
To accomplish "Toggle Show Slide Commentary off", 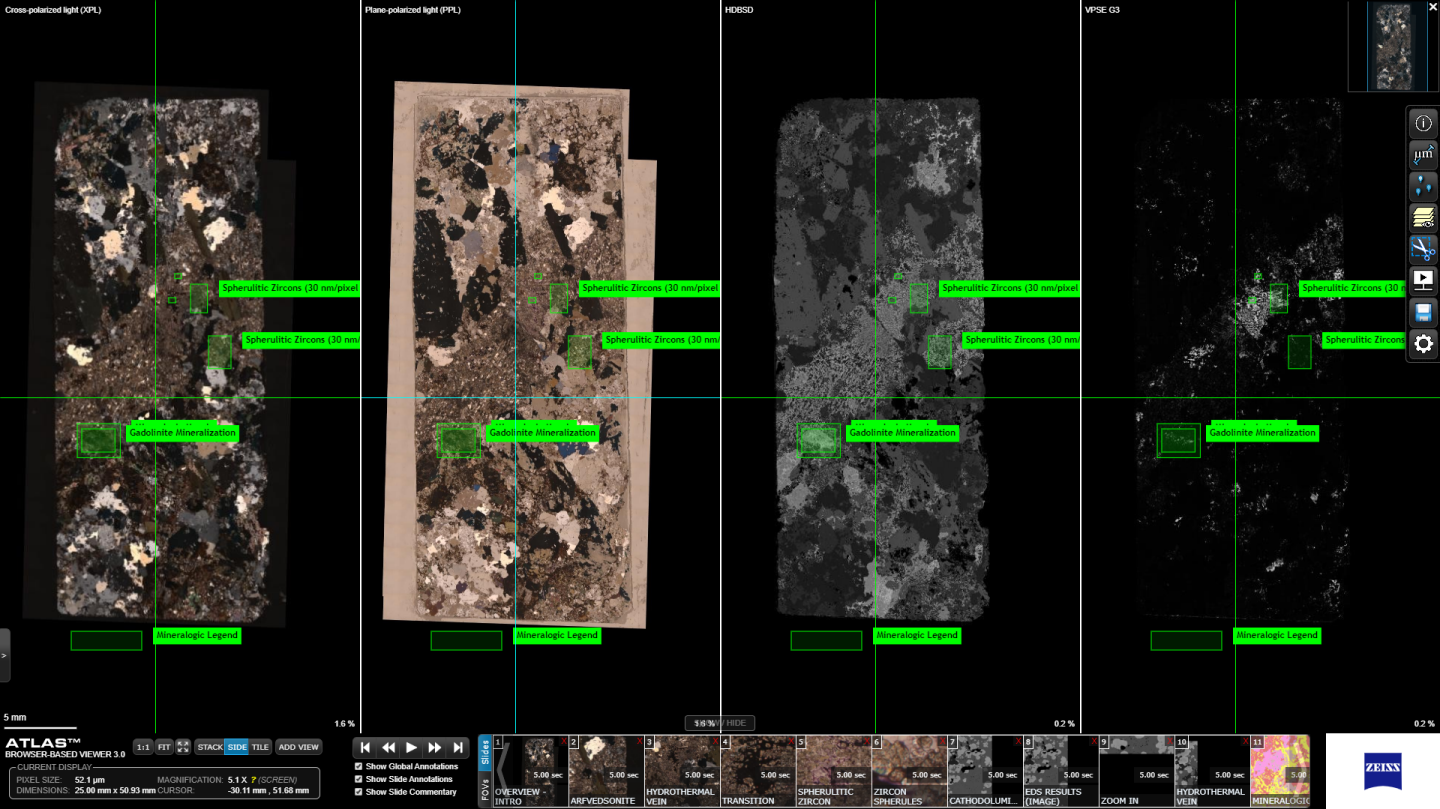I will point(357,792).
